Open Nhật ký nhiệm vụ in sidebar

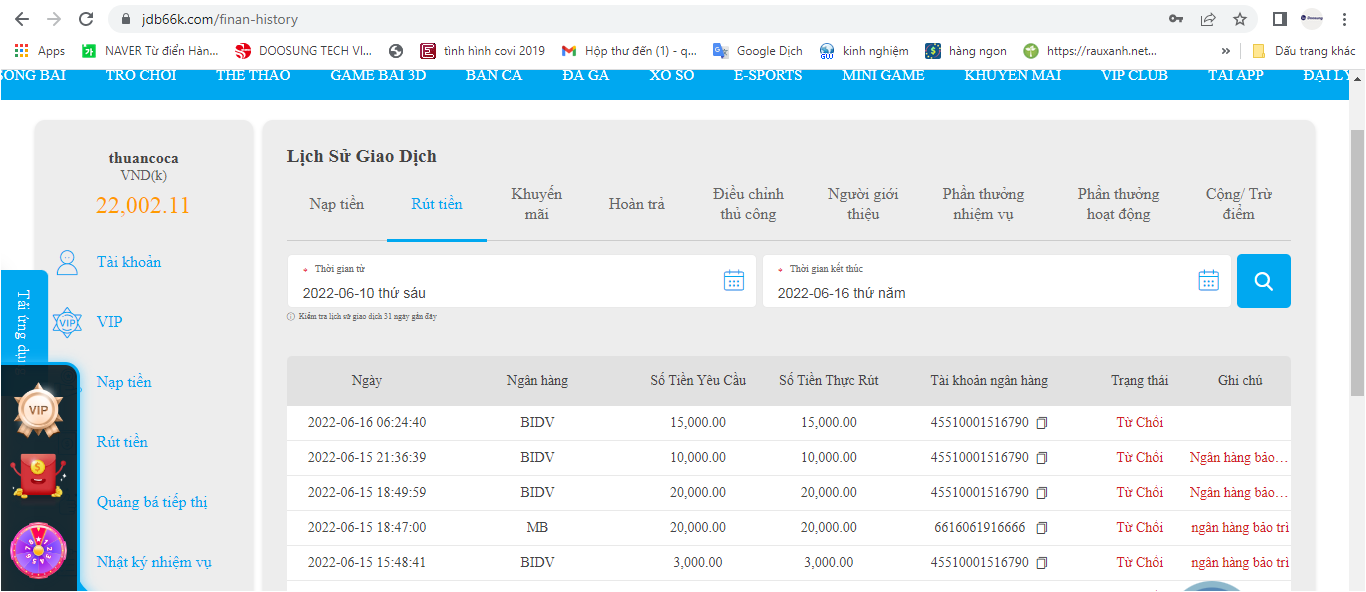point(154,562)
